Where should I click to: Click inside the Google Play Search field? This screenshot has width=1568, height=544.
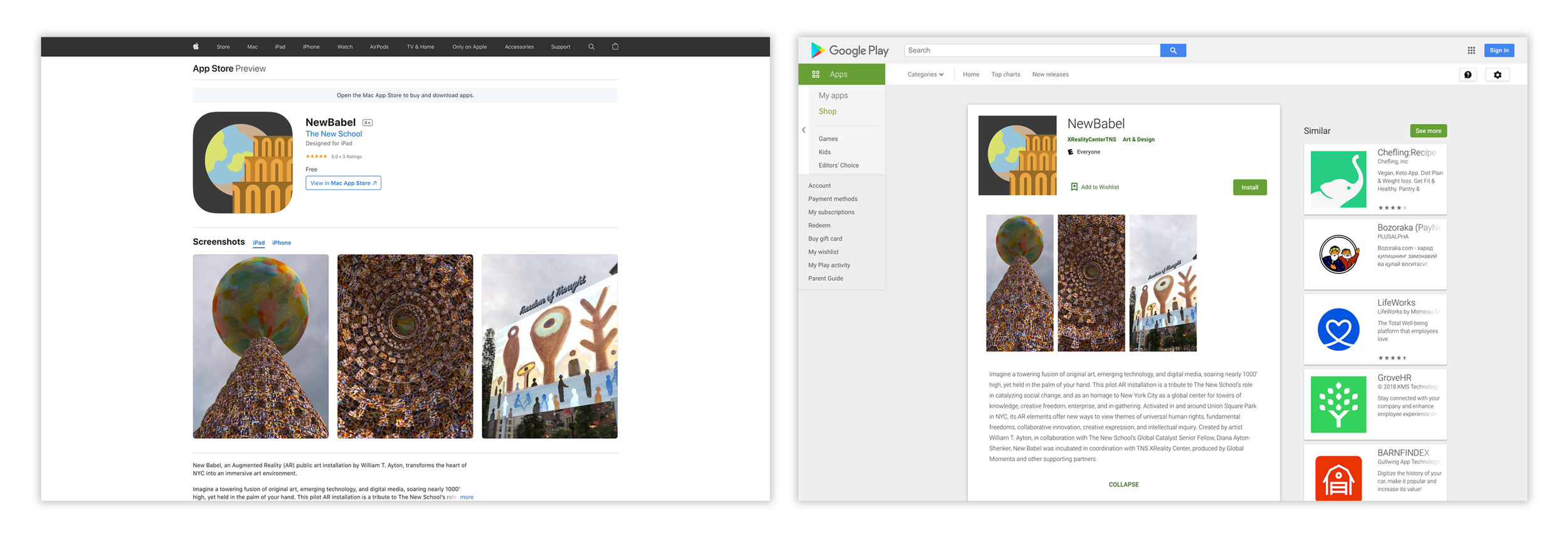(1032, 50)
